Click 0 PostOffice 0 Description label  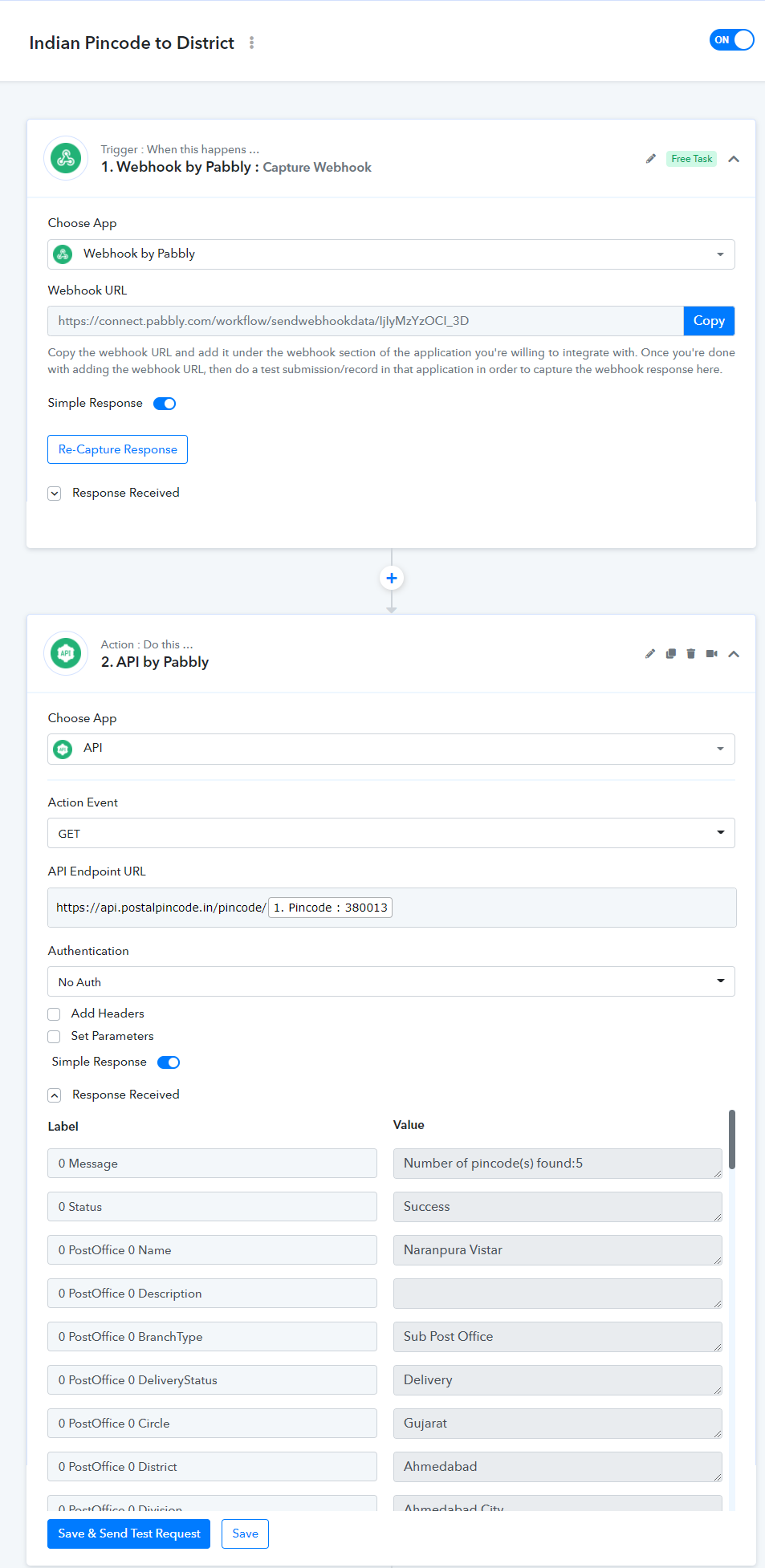tap(212, 1294)
